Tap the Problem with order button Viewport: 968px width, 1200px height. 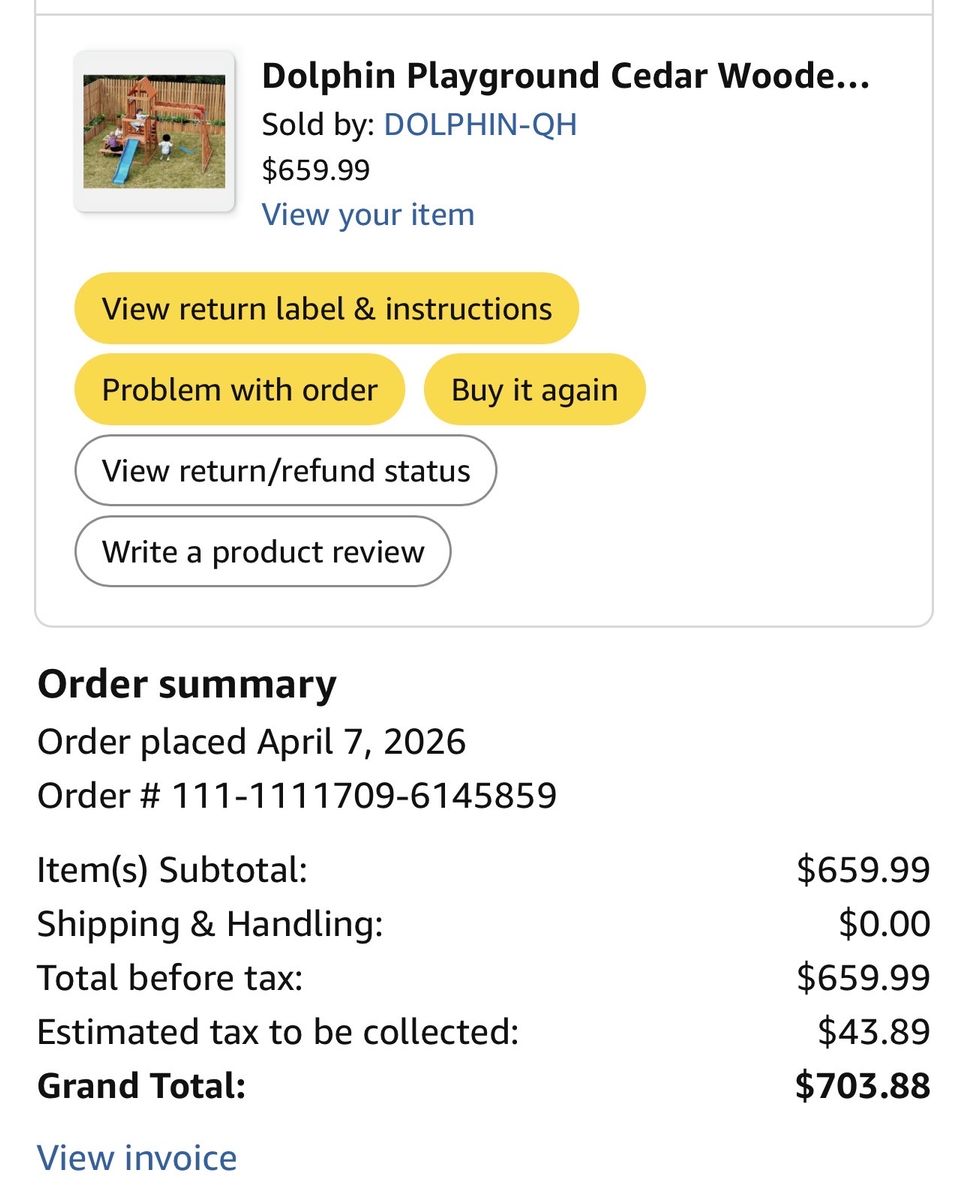[240, 389]
